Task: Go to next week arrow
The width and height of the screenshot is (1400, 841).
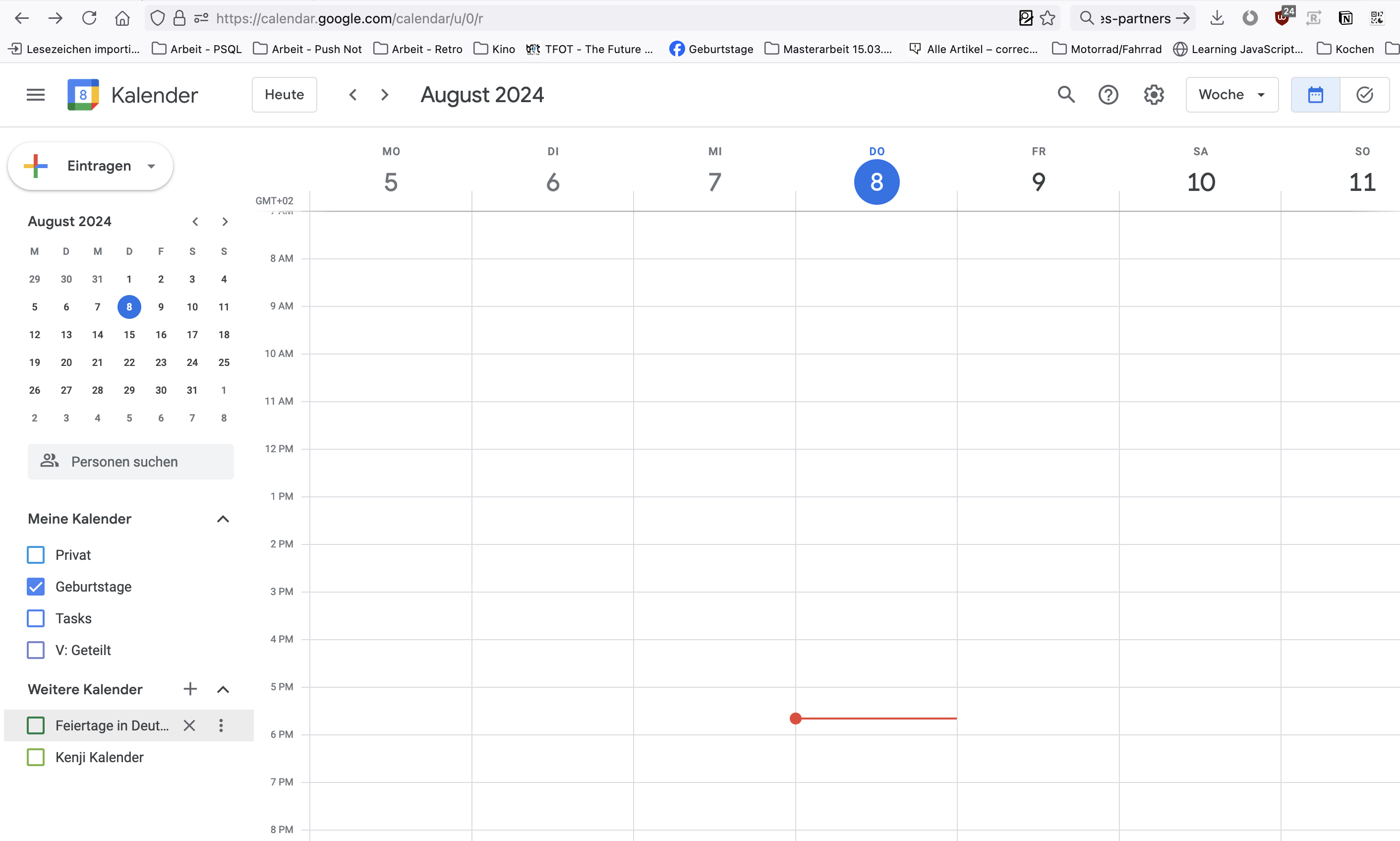Action: 385,95
